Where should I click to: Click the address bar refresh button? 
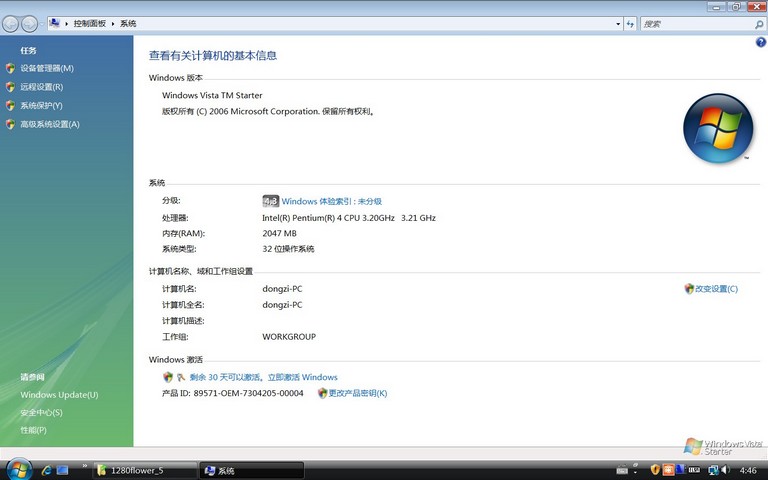[630, 24]
